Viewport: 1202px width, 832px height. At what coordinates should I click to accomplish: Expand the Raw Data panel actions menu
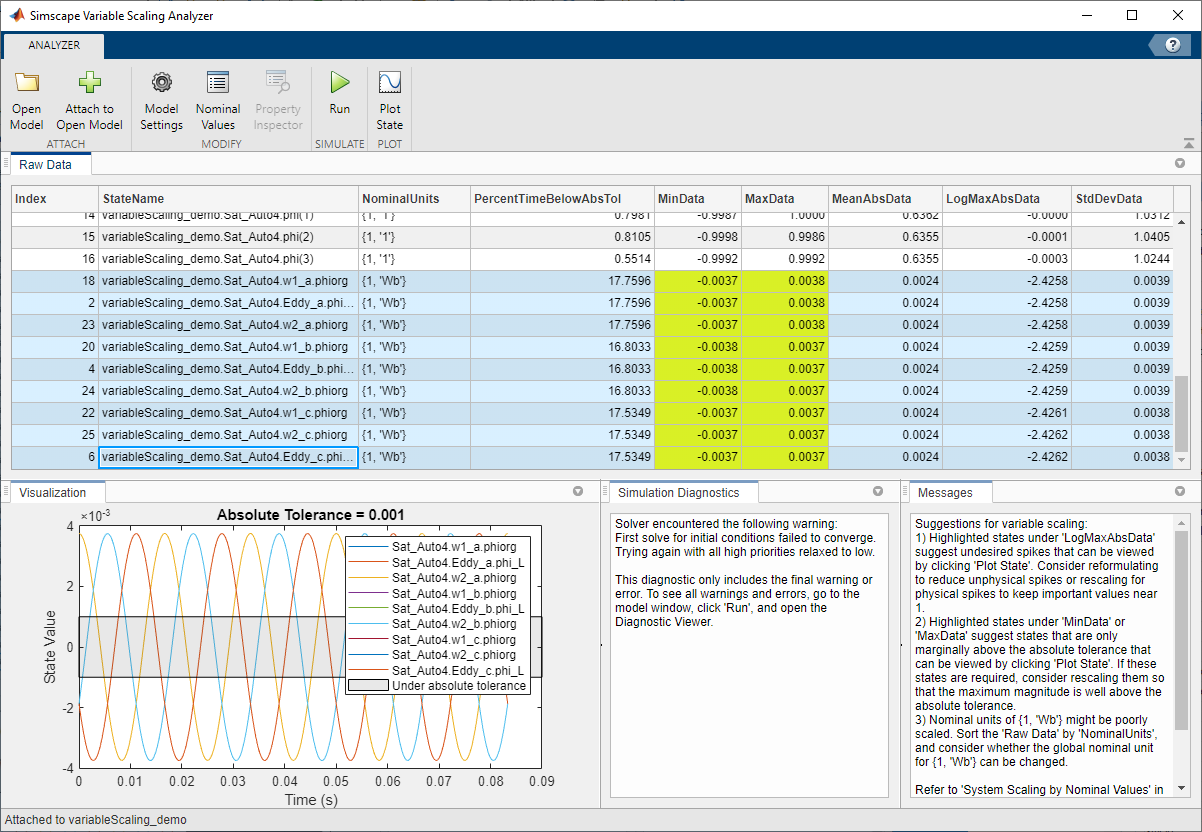[1179, 163]
